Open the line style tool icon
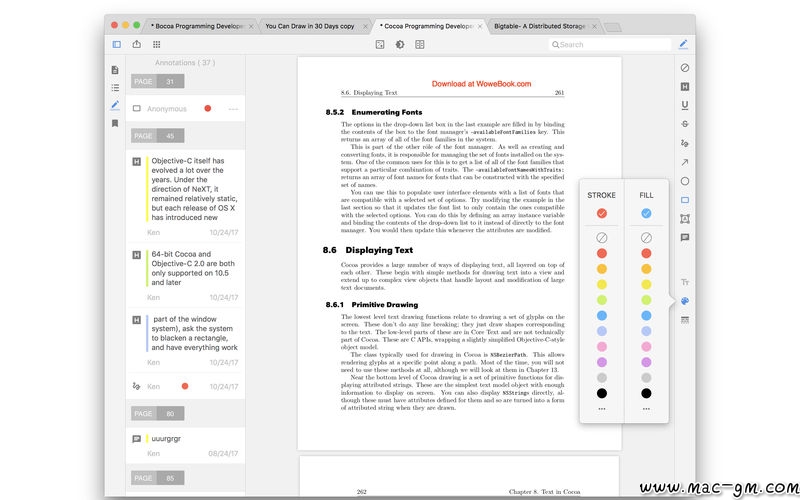 (685, 320)
